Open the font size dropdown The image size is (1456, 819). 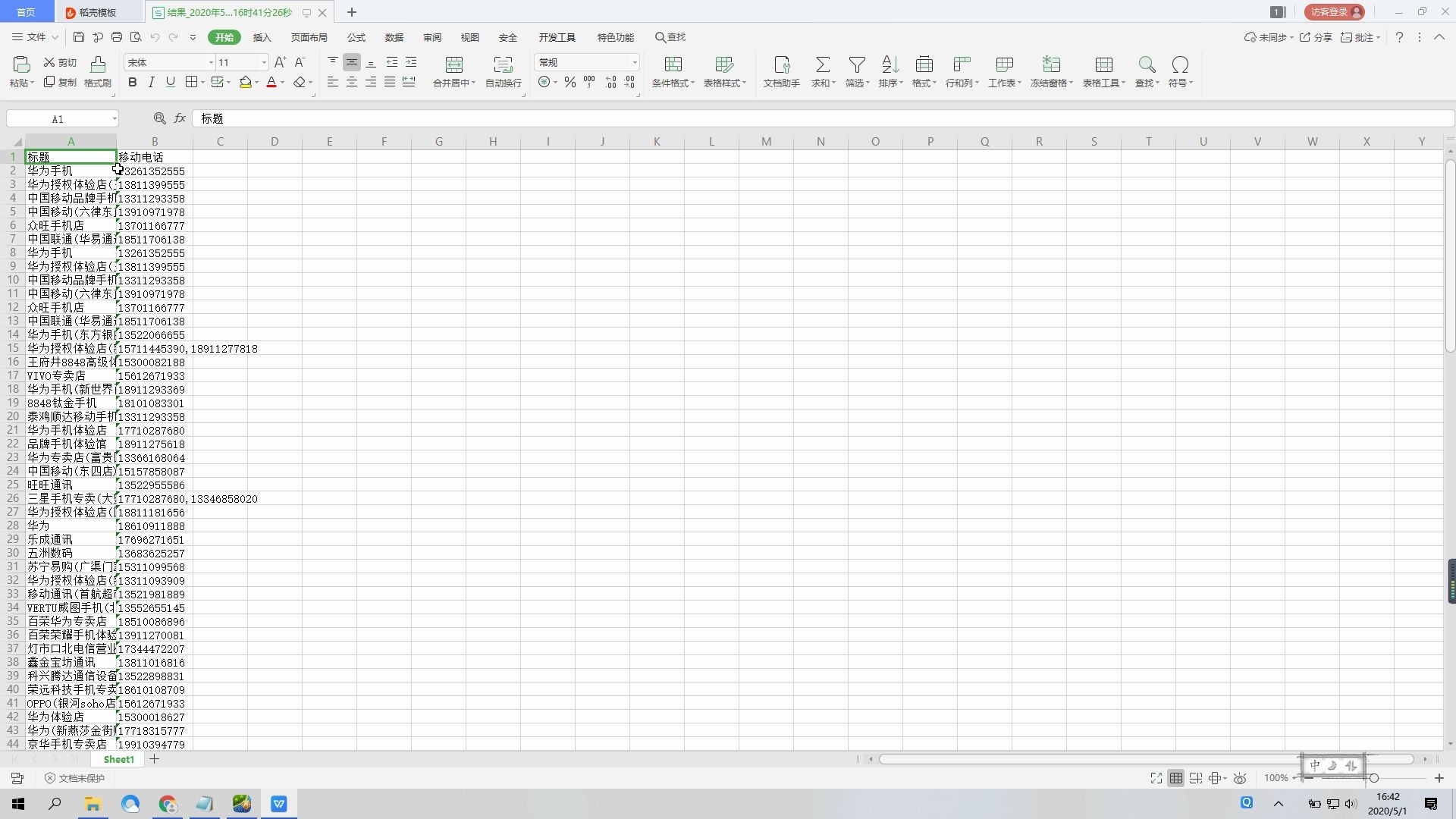pyautogui.click(x=264, y=63)
